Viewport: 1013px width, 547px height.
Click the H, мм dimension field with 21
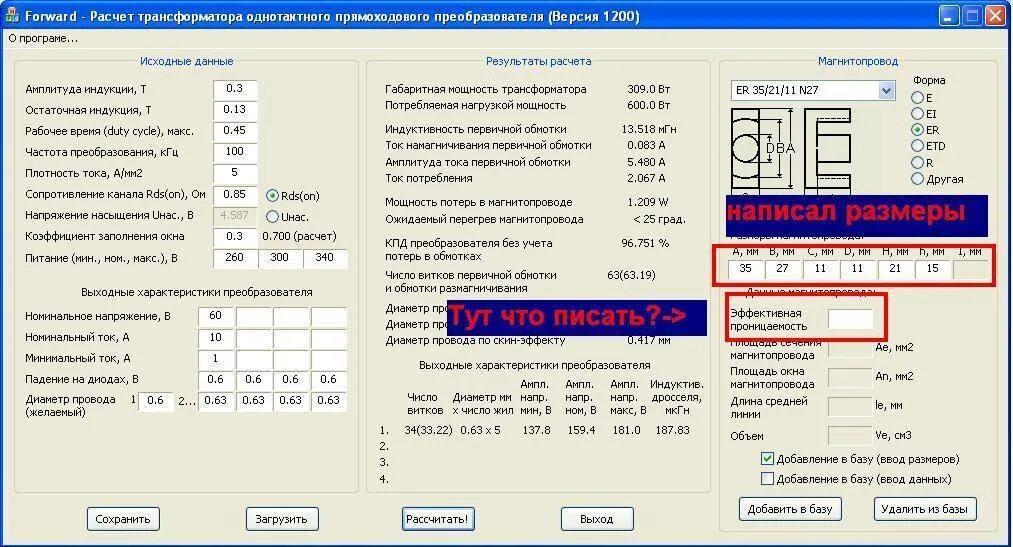(x=895, y=269)
